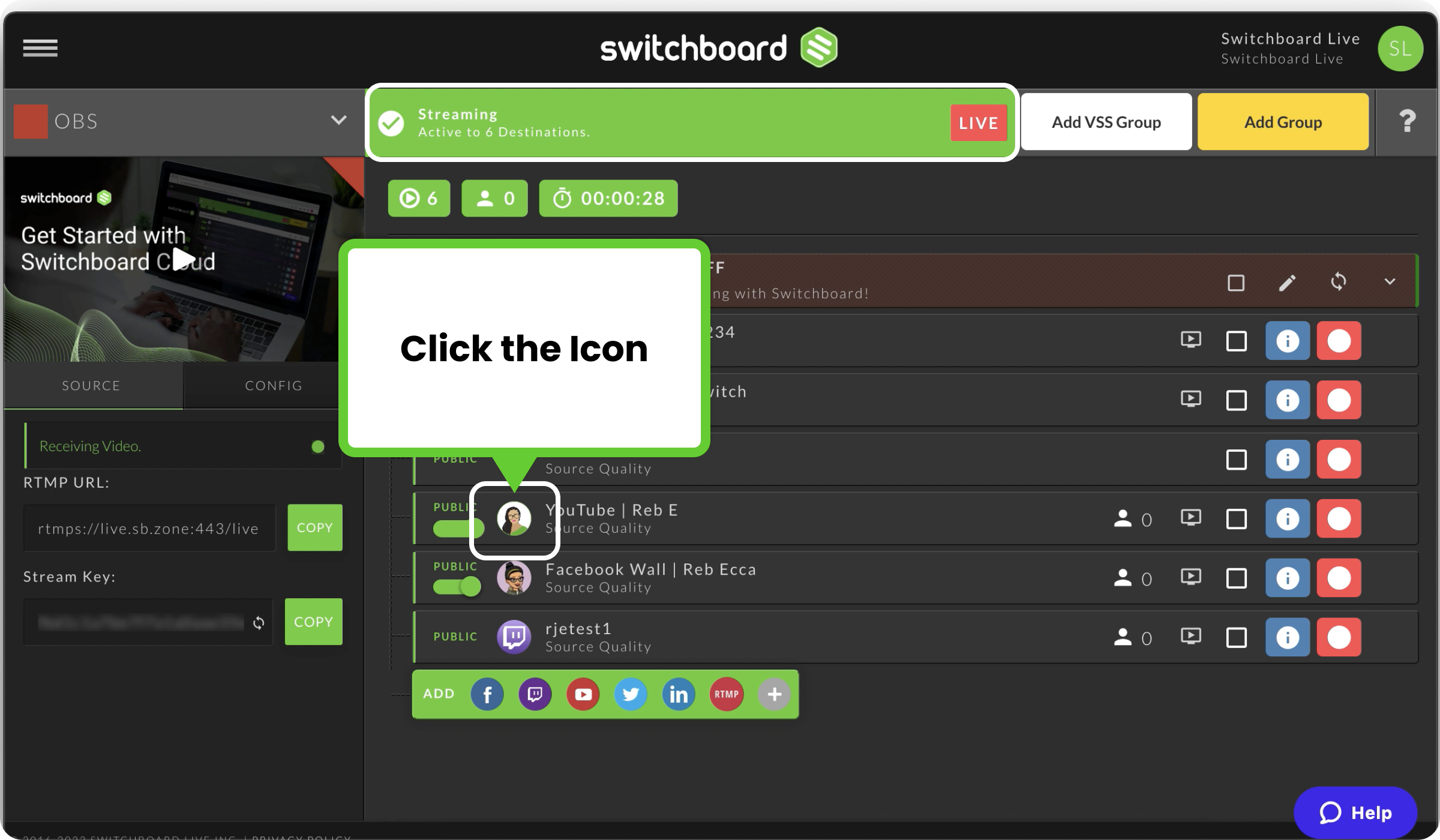Screen dimensions: 1440x840
Task: Click the YouTube destination profile icon
Action: (x=513, y=518)
